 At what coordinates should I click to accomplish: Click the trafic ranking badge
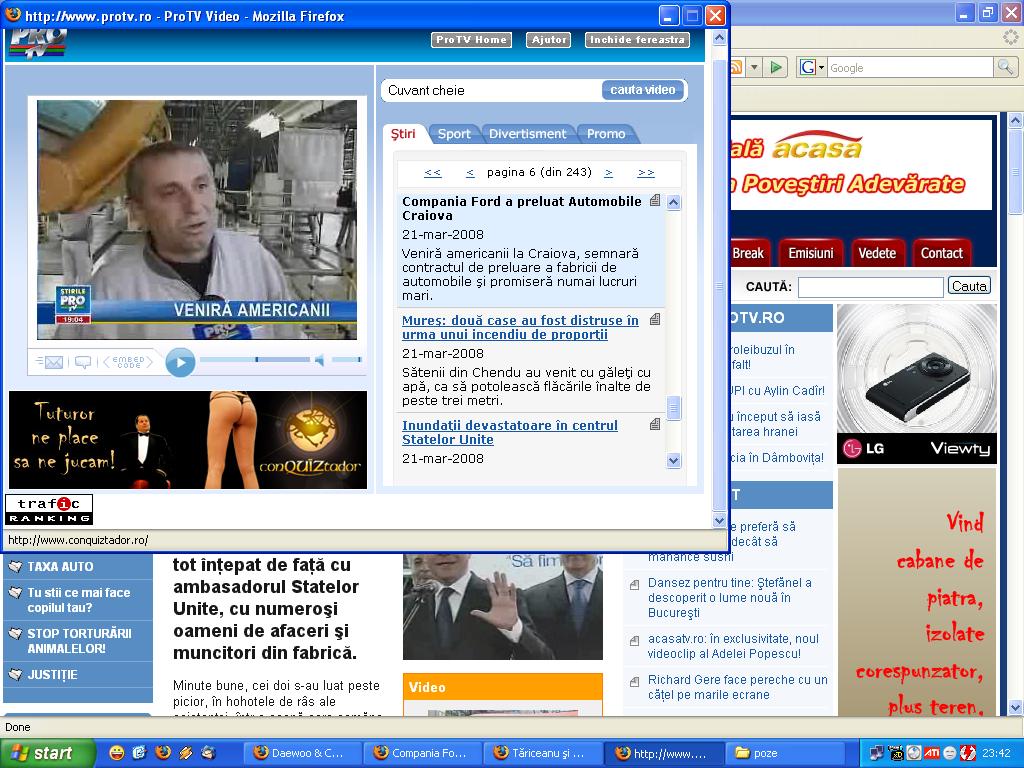point(49,509)
